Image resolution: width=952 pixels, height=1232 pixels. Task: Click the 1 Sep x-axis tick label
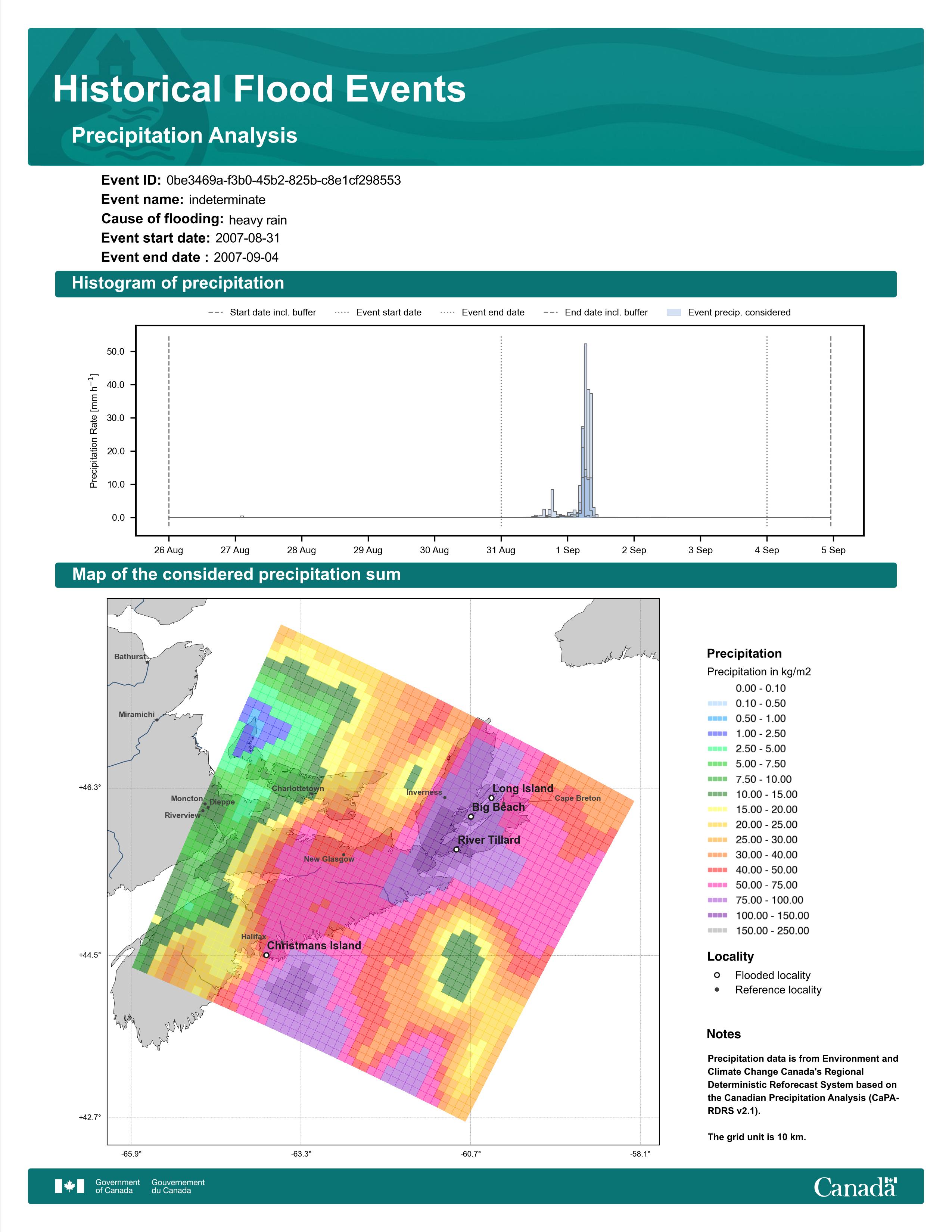(x=567, y=550)
